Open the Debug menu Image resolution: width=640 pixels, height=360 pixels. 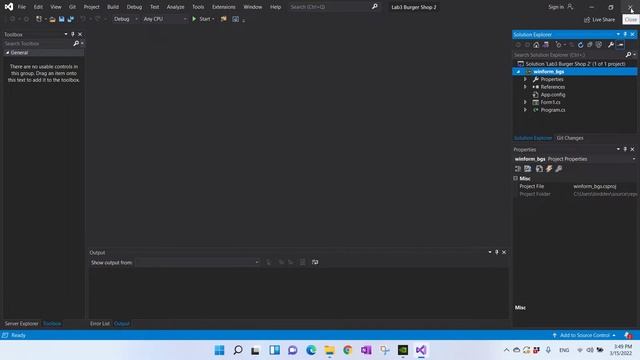coord(134,7)
